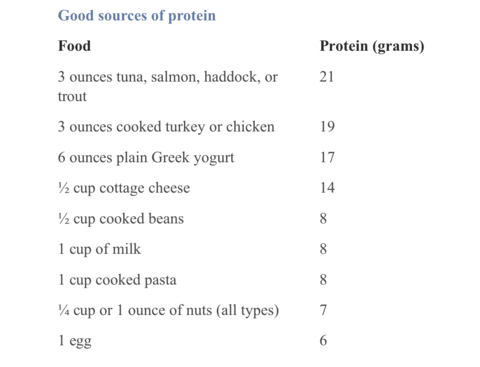Click the tuna, salmon, haddock row text
480x367 pixels.
coord(168,86)
